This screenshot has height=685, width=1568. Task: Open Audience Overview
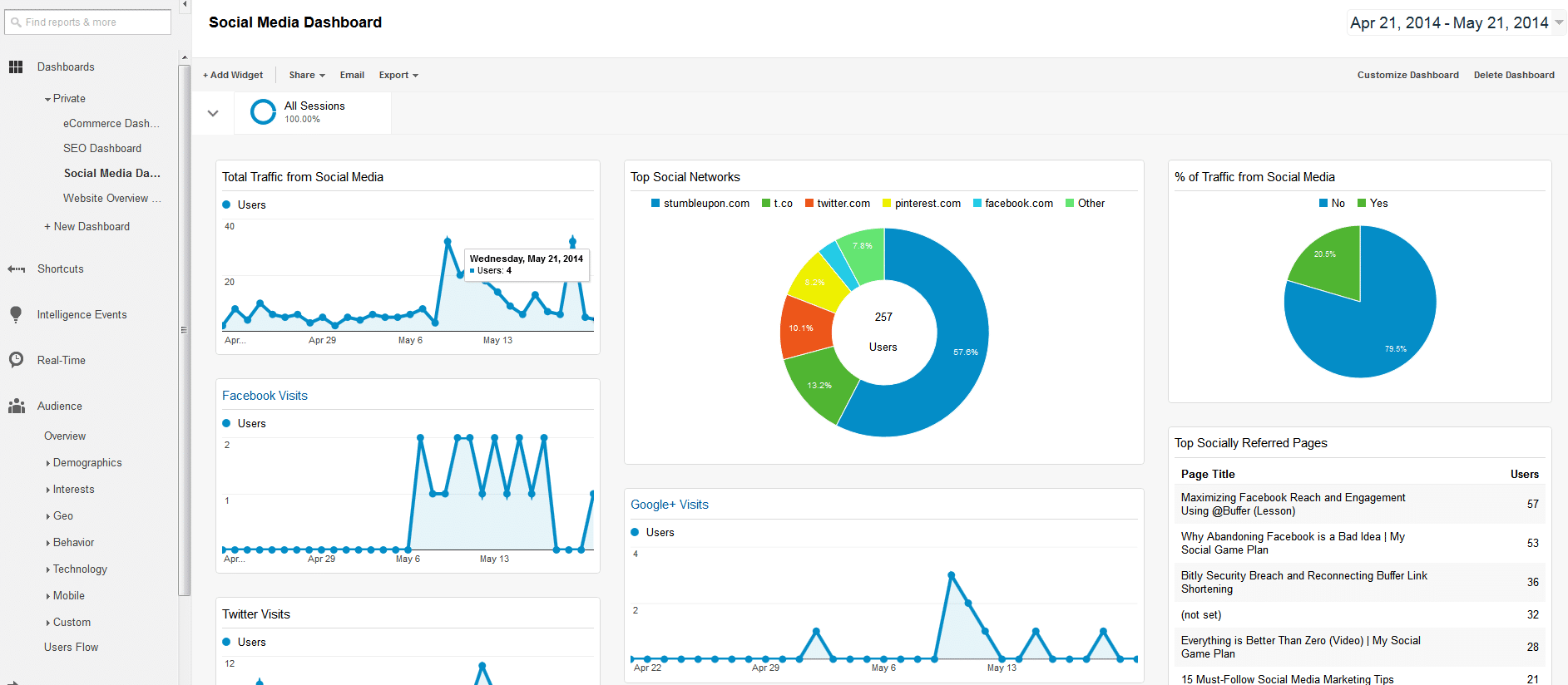point(65,436)
